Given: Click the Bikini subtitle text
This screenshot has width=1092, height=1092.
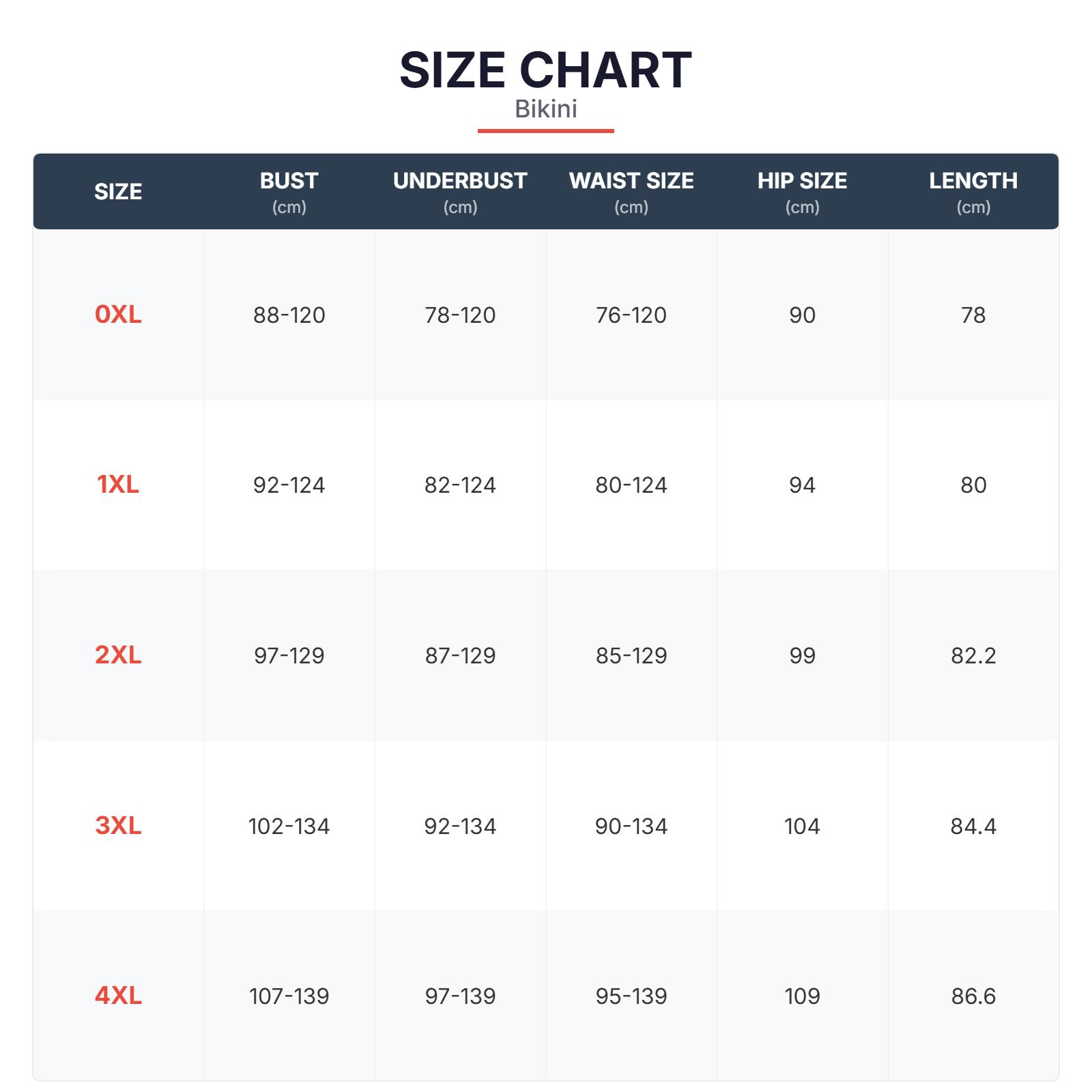Looking at the screenshot, I should 545,109.
